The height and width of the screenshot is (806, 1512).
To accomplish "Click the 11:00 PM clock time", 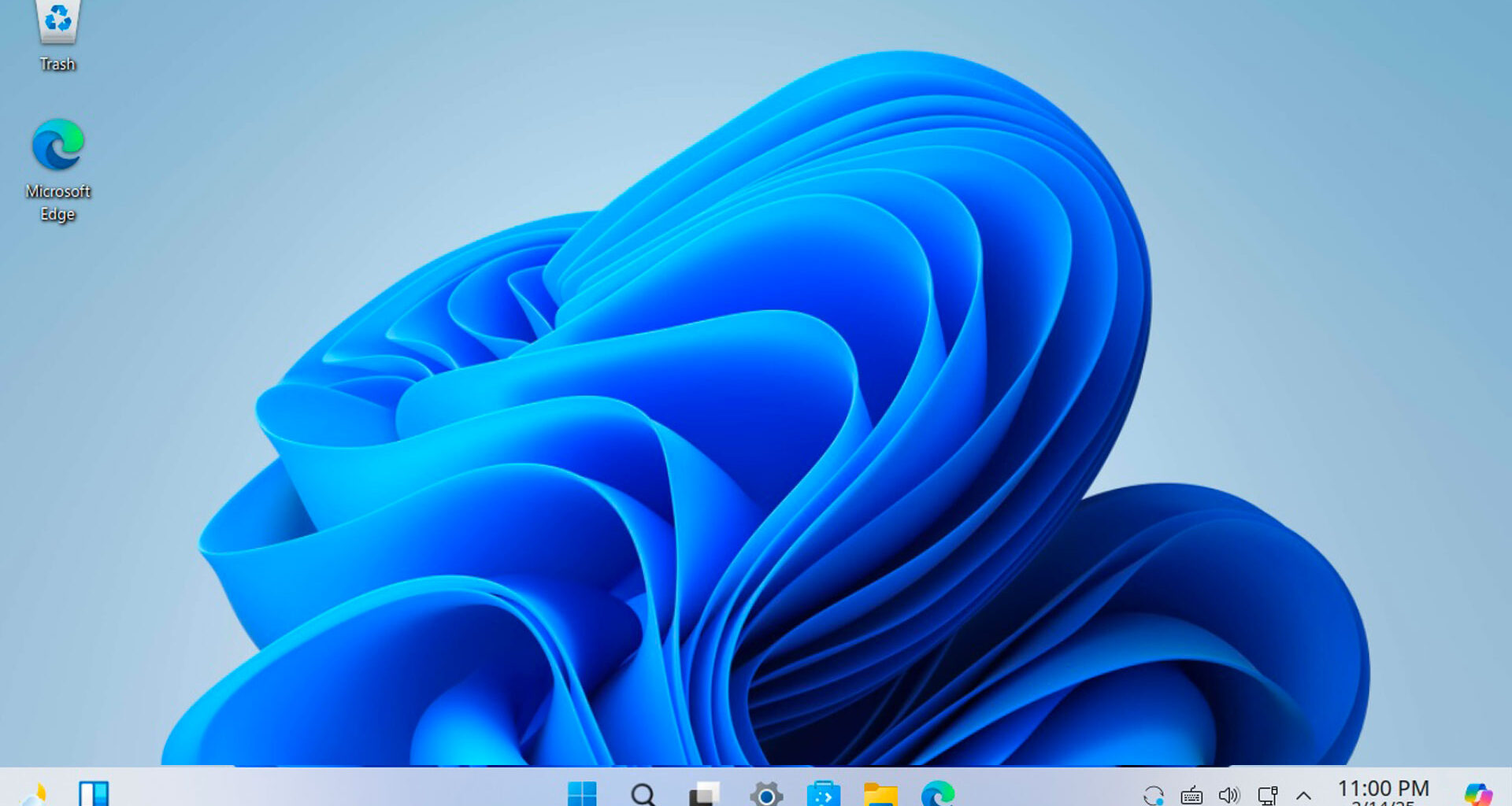I will [1383, 788].
